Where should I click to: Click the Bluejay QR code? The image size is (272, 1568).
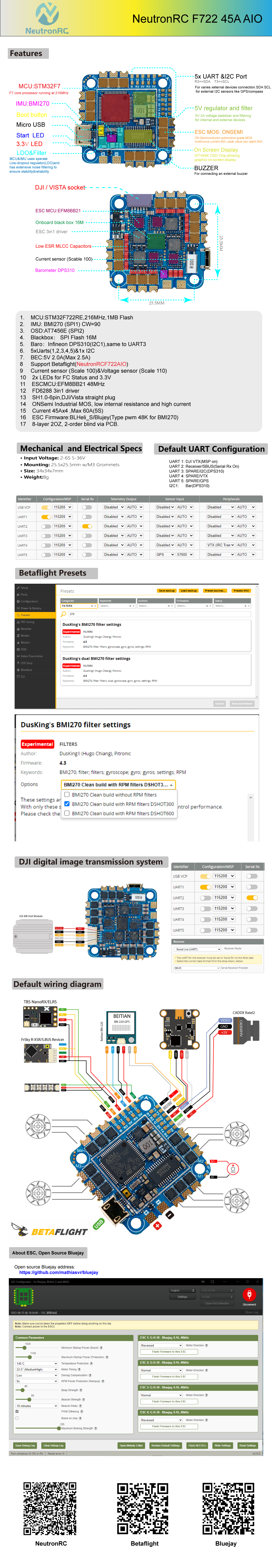pos(228,1508)
